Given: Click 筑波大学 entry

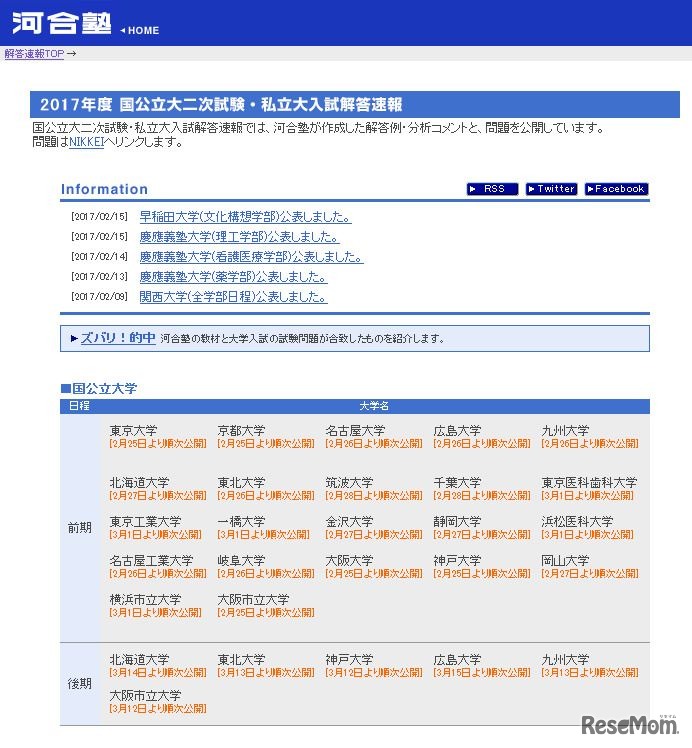Looking at the screenshot, I should [349, 483].
